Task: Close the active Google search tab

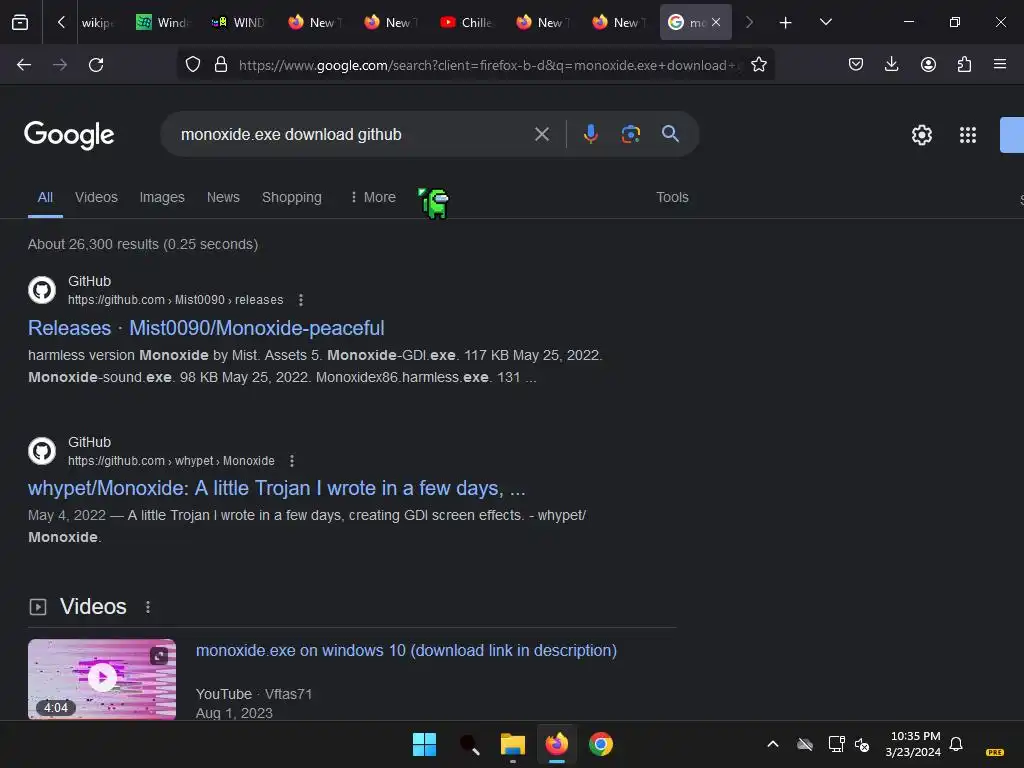Action: pos(716,22)
